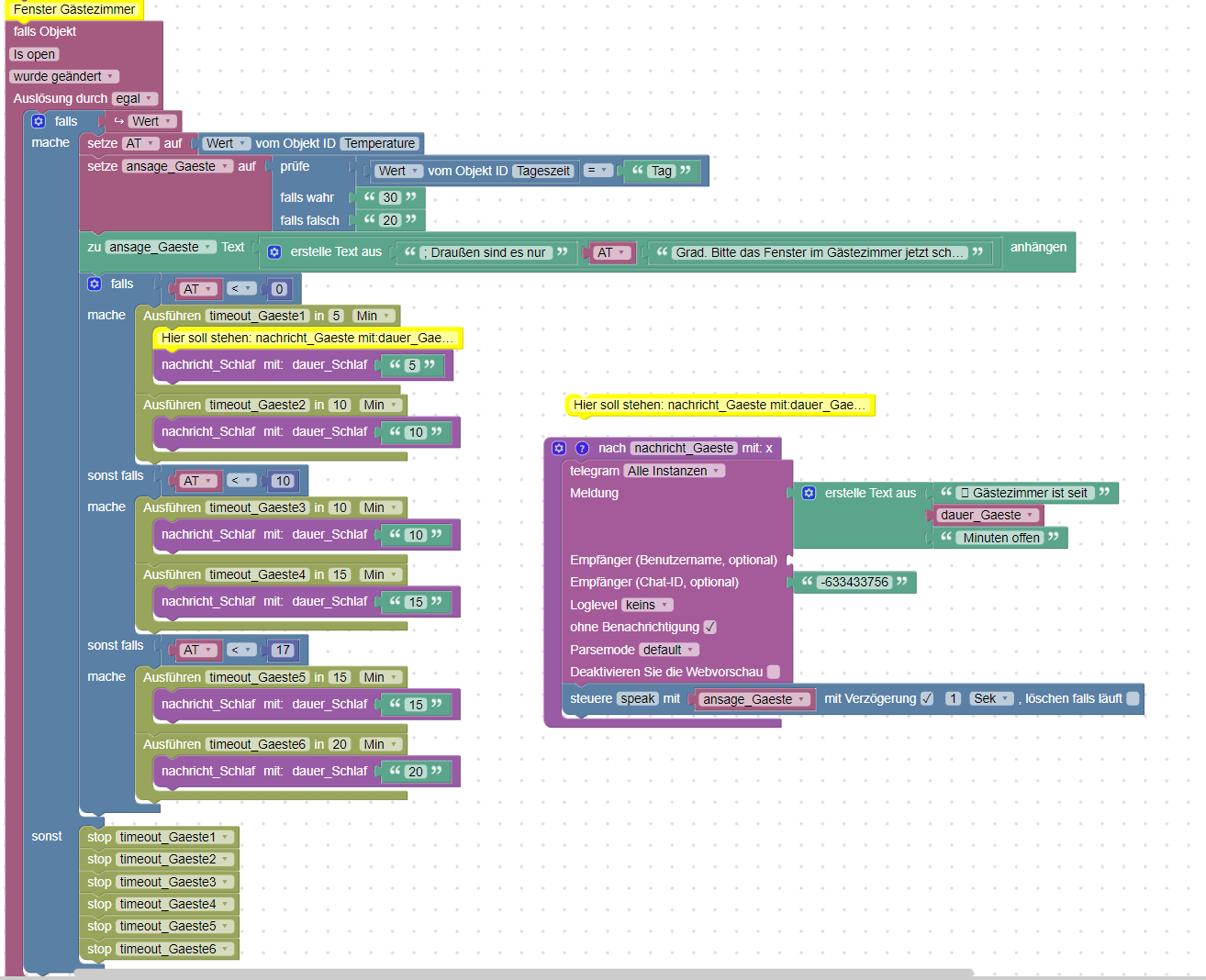Open Parsemode default dropdown
Viewport: 1206px width, 980px height.
point(669,650)
